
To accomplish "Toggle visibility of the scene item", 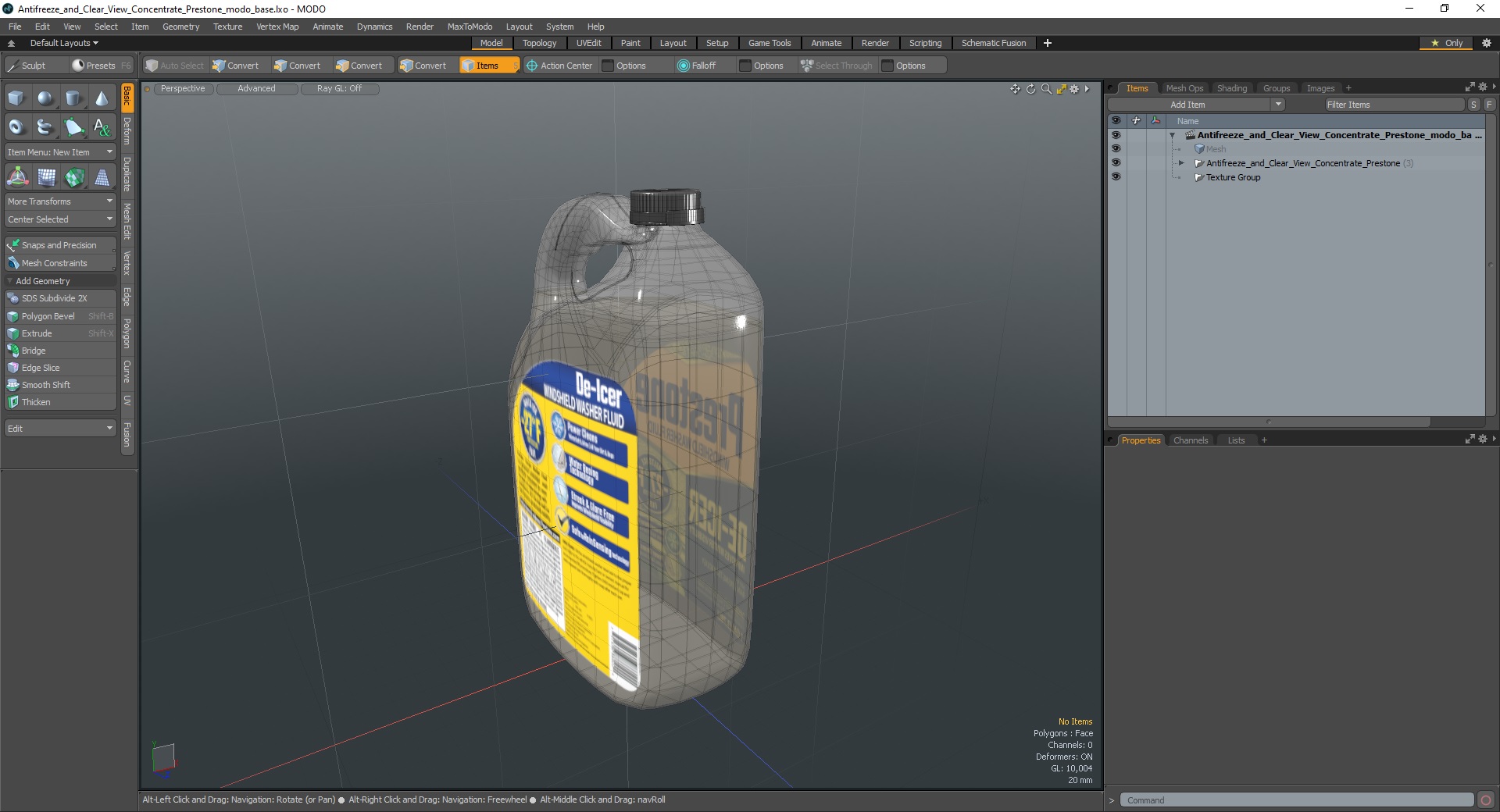I will [1116, 135].
